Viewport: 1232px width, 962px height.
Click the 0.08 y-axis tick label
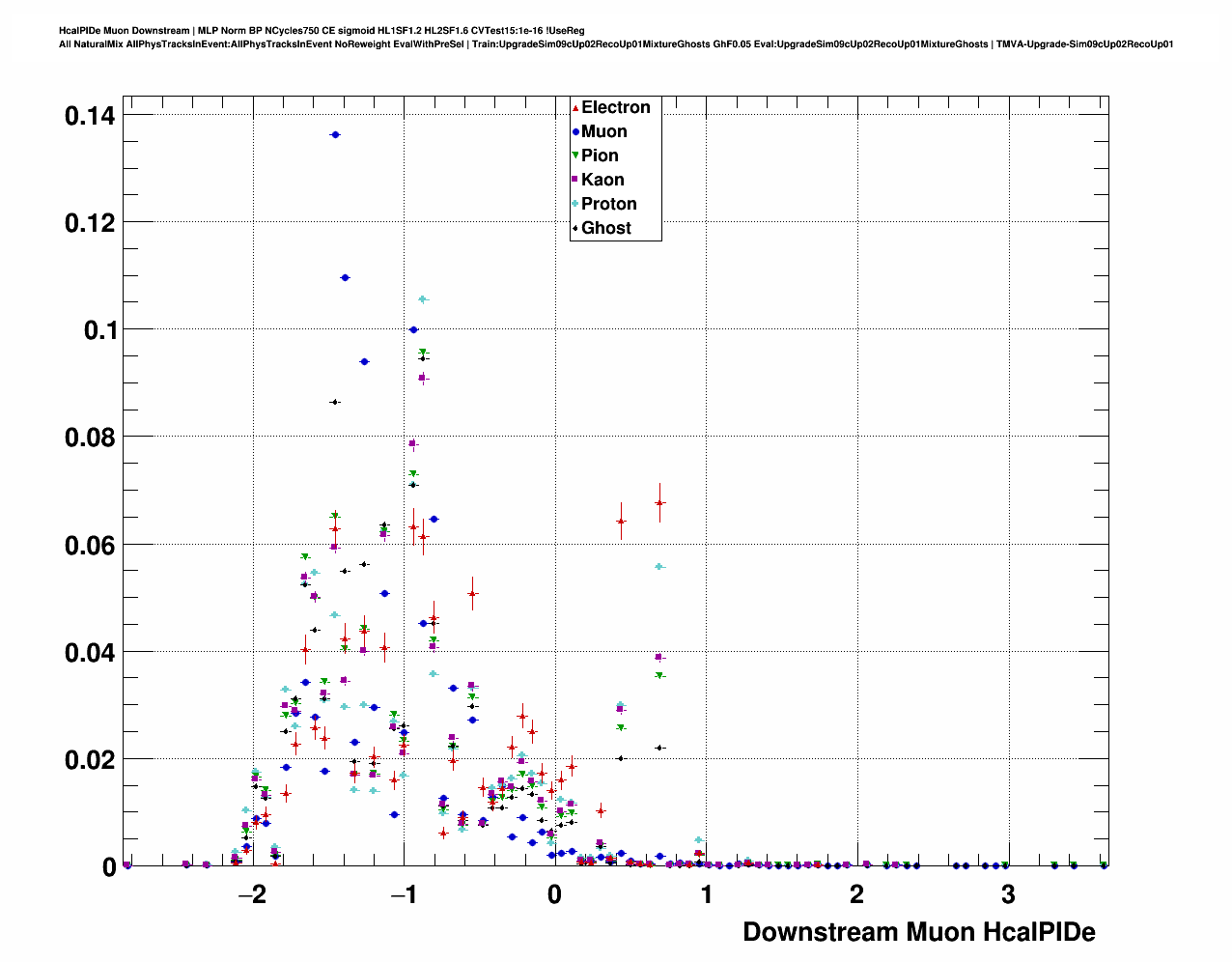click(89, 438)
